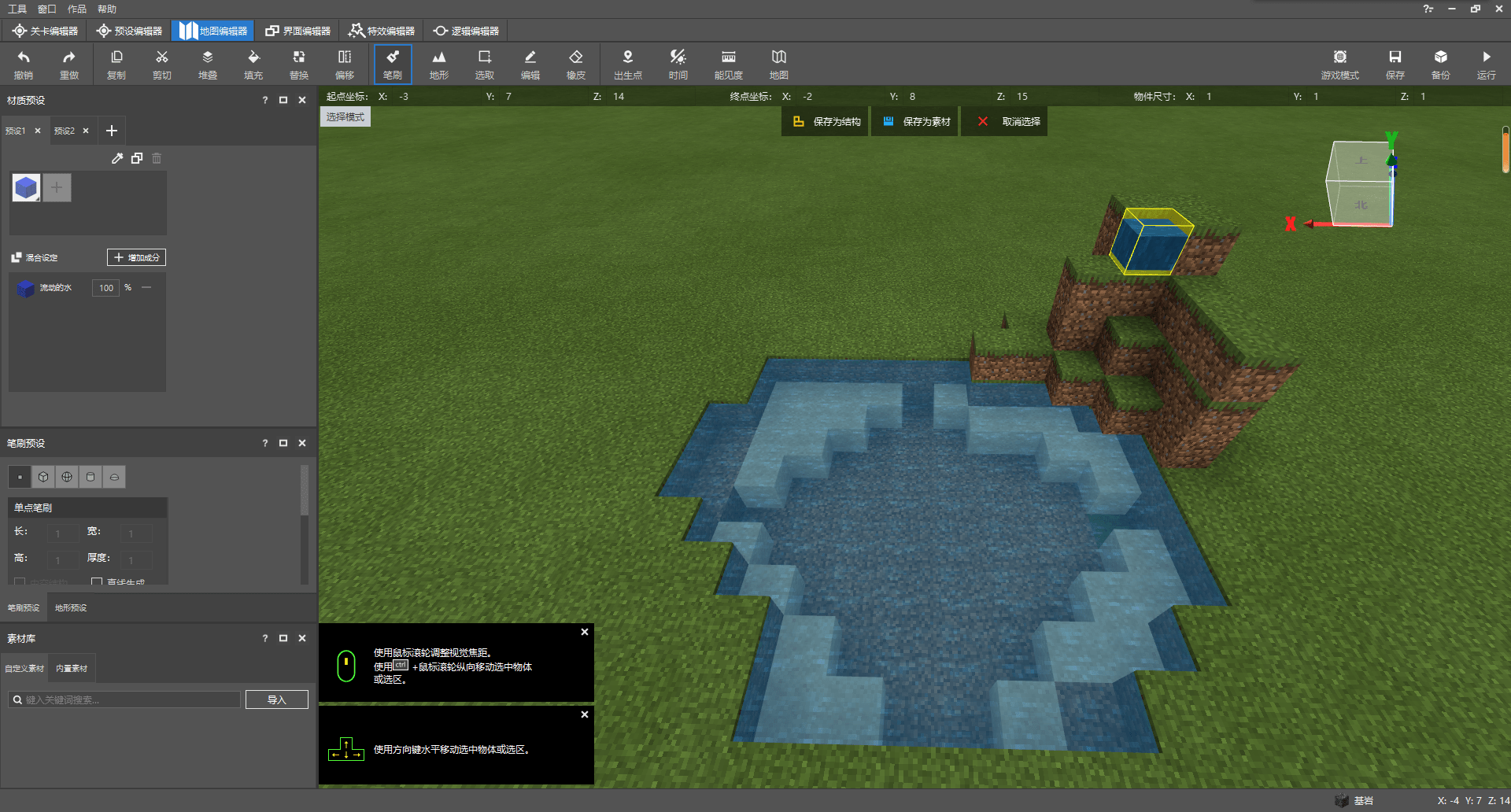This screenshot has height=812, width=1511.
Task: Open the 能见度 (visibility) setting
Action: click(729, 65)
